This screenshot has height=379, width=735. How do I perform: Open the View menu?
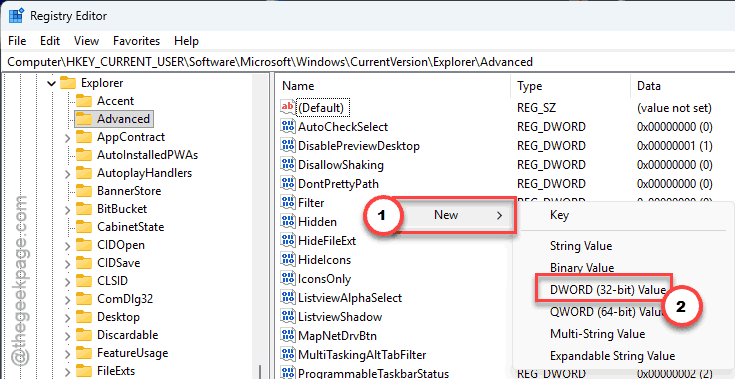tap(86, 41)
